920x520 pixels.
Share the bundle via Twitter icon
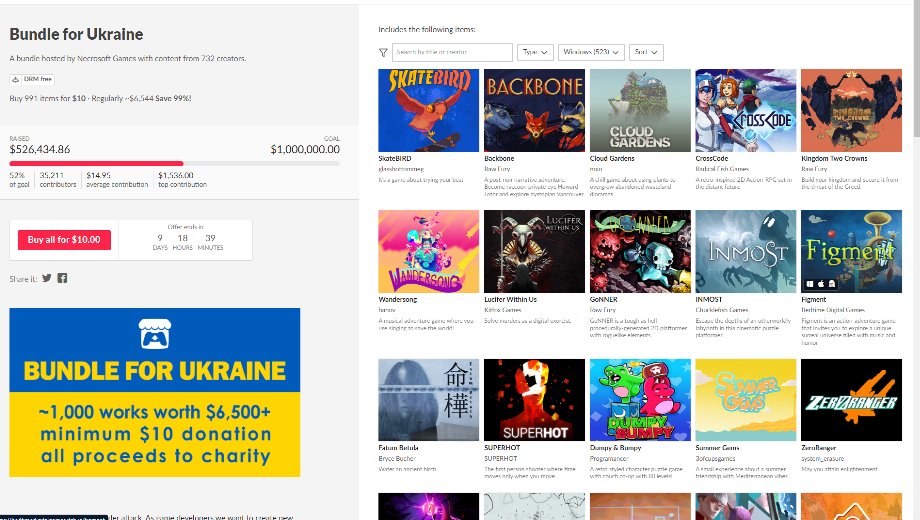pyautogui.click(x=46, y=278)
